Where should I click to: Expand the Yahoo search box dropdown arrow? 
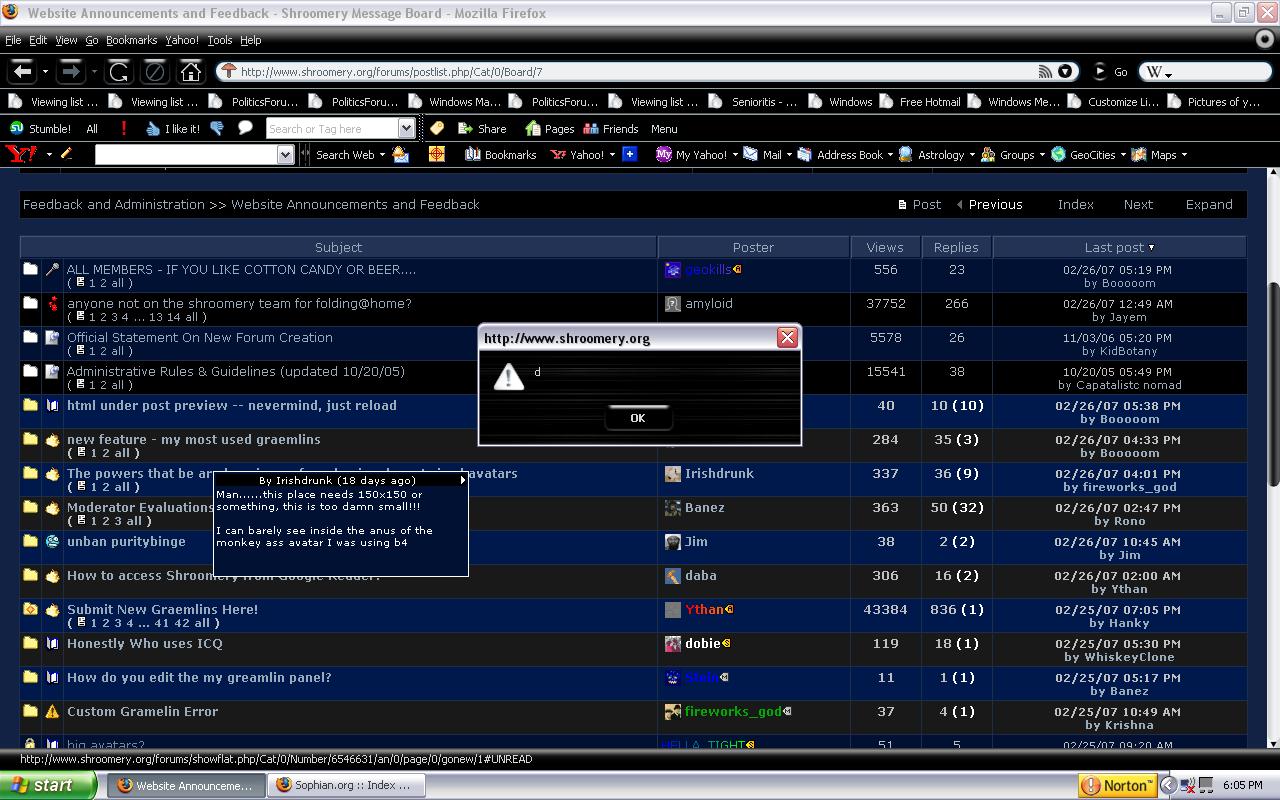286,155
